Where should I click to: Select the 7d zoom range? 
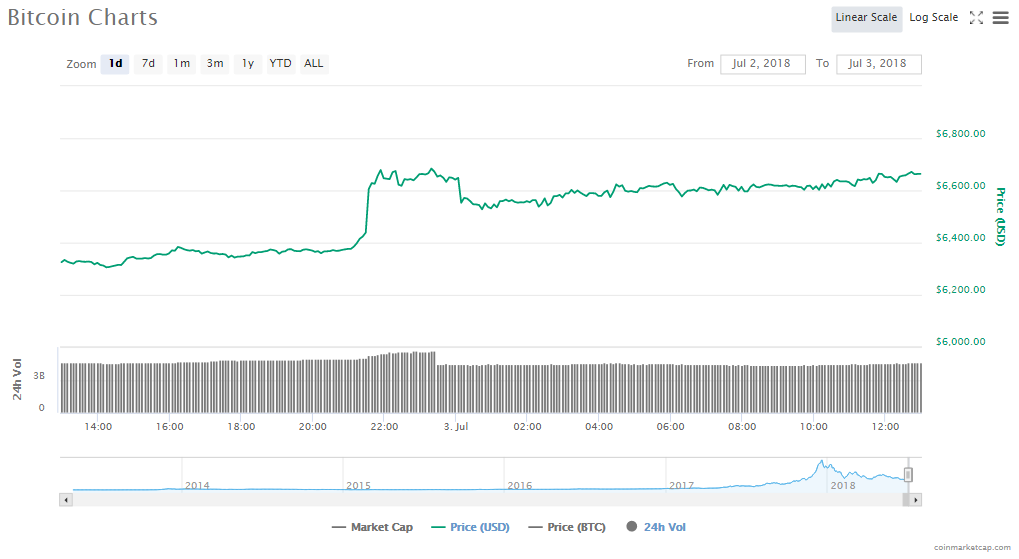click(x=148, y=64)
